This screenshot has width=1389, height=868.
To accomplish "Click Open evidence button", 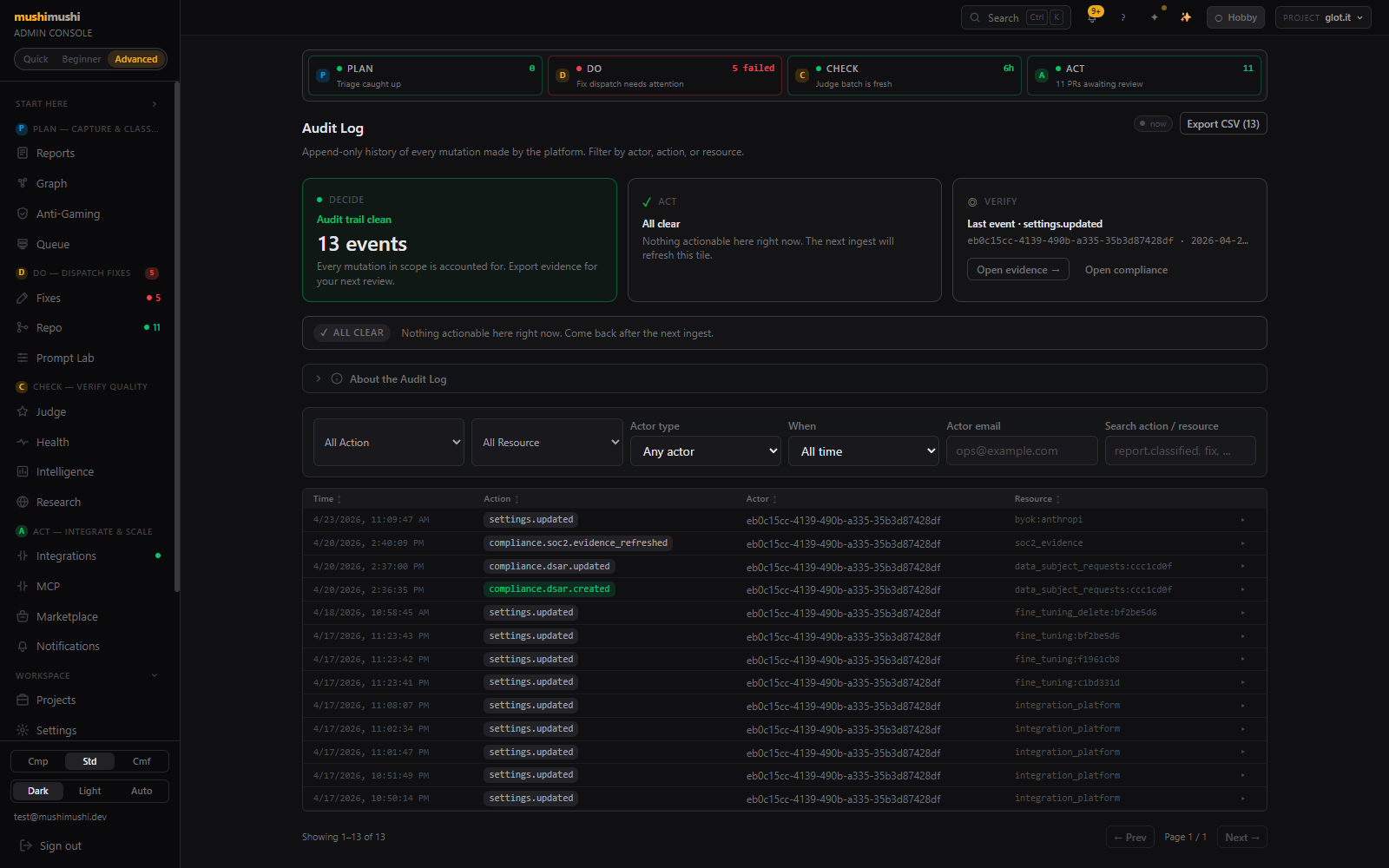I will (1018, 270).
